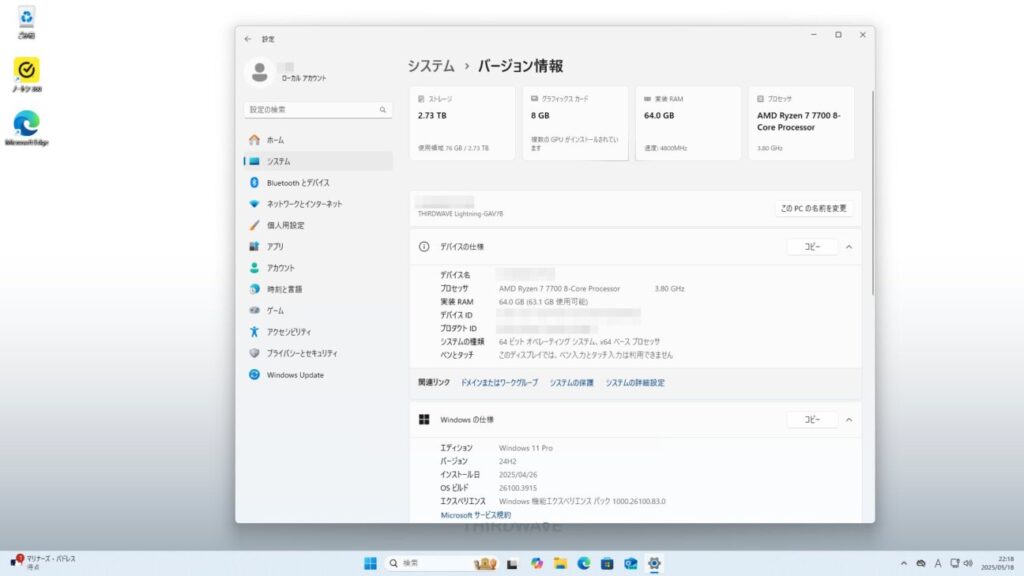
Task: Select アカウント in the settings sidebar
Action: pyautogui.click(x=280, y=268)
